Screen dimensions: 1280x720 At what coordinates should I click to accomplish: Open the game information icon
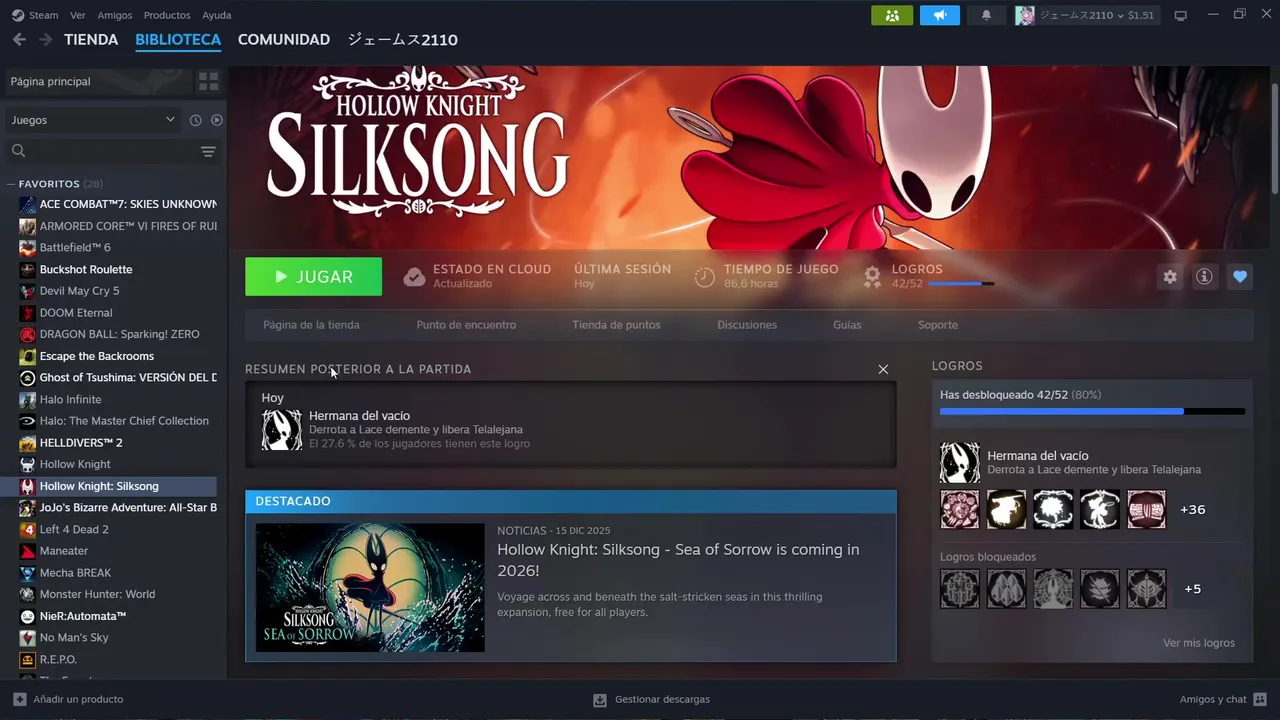click(1204, 277)
